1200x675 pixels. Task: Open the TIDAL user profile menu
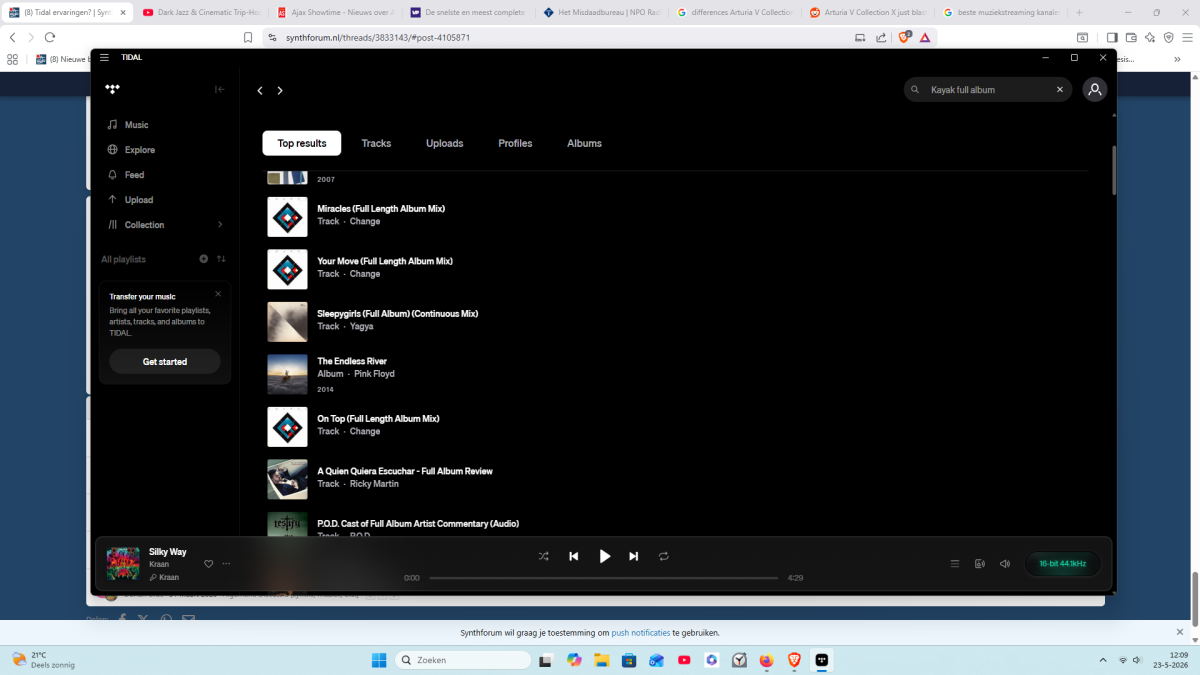pos(1095,90)
